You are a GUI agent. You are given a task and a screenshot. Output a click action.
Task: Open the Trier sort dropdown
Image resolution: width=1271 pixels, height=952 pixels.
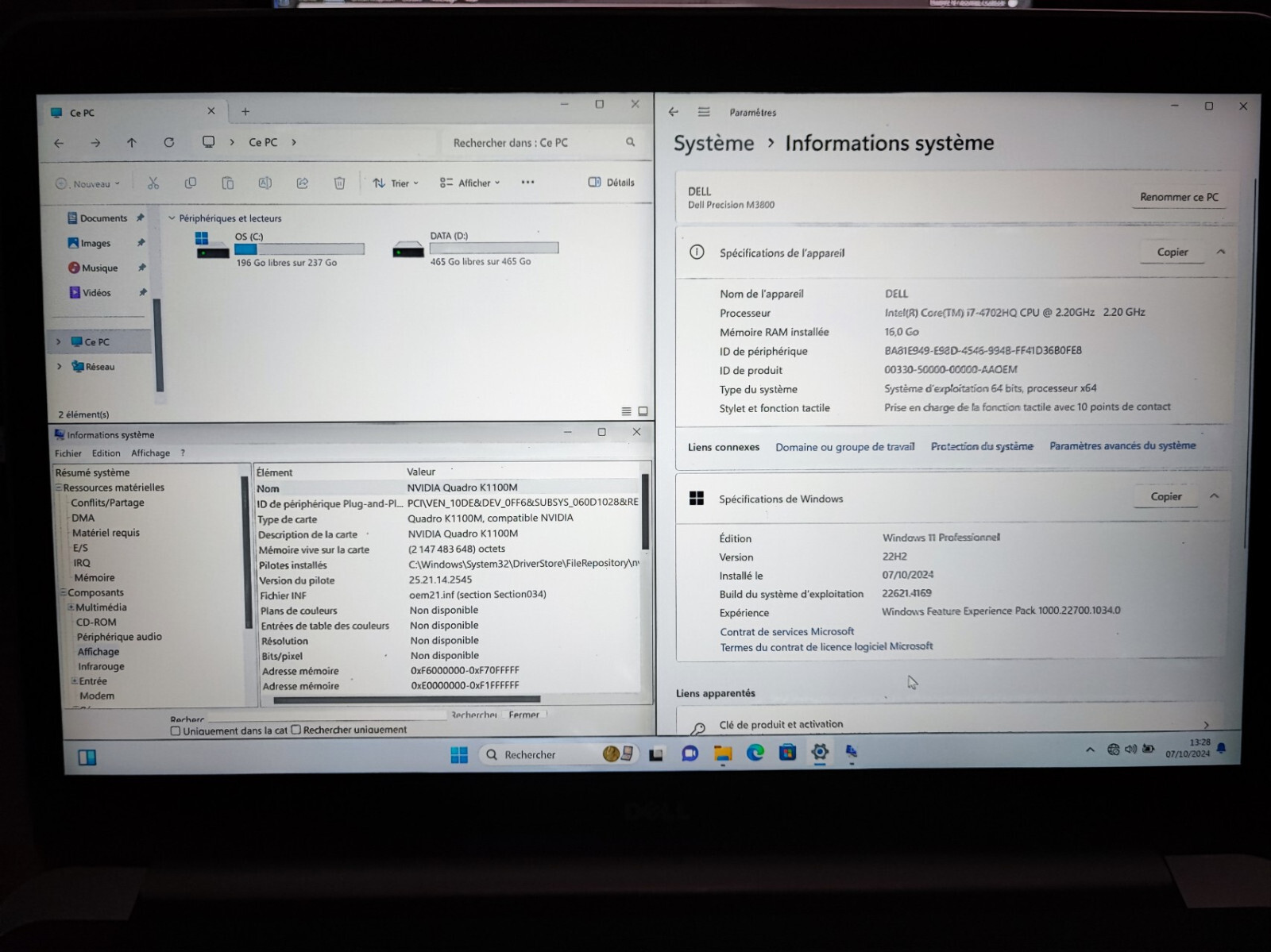click(395, 183)
